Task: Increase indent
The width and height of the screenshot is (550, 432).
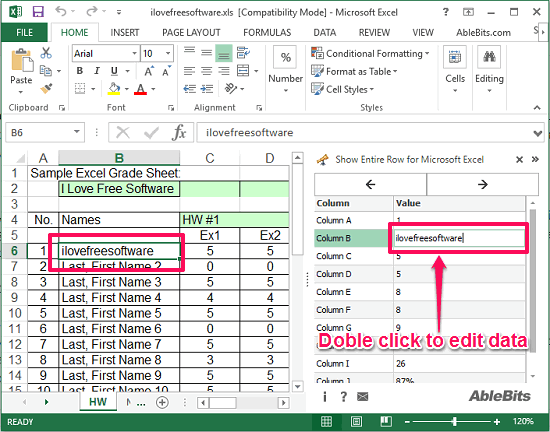Action: click(x=207, y=89)
